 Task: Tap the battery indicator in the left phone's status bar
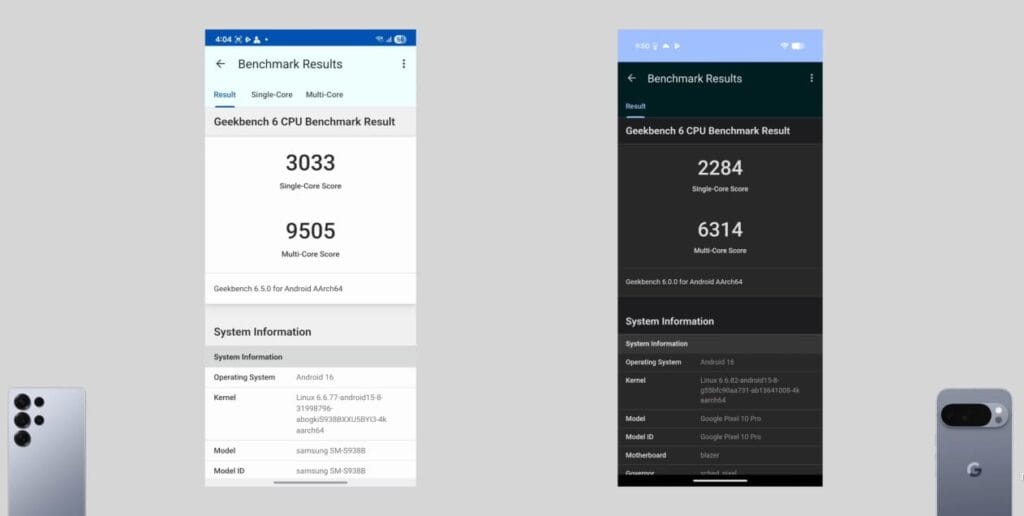click(400, 39)
